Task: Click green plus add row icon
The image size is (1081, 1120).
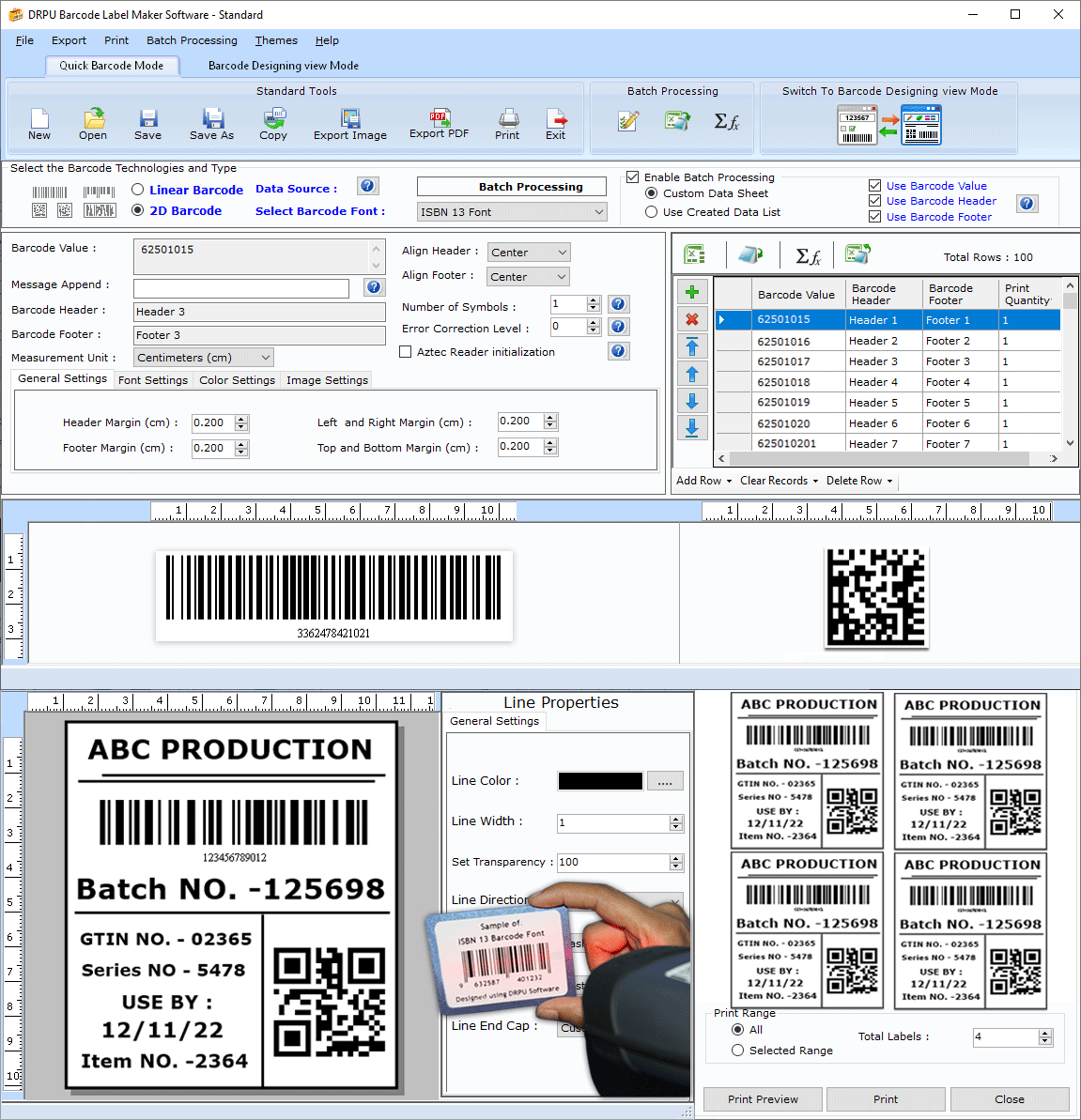Action: pyautogui.click(x=691, y=291)
